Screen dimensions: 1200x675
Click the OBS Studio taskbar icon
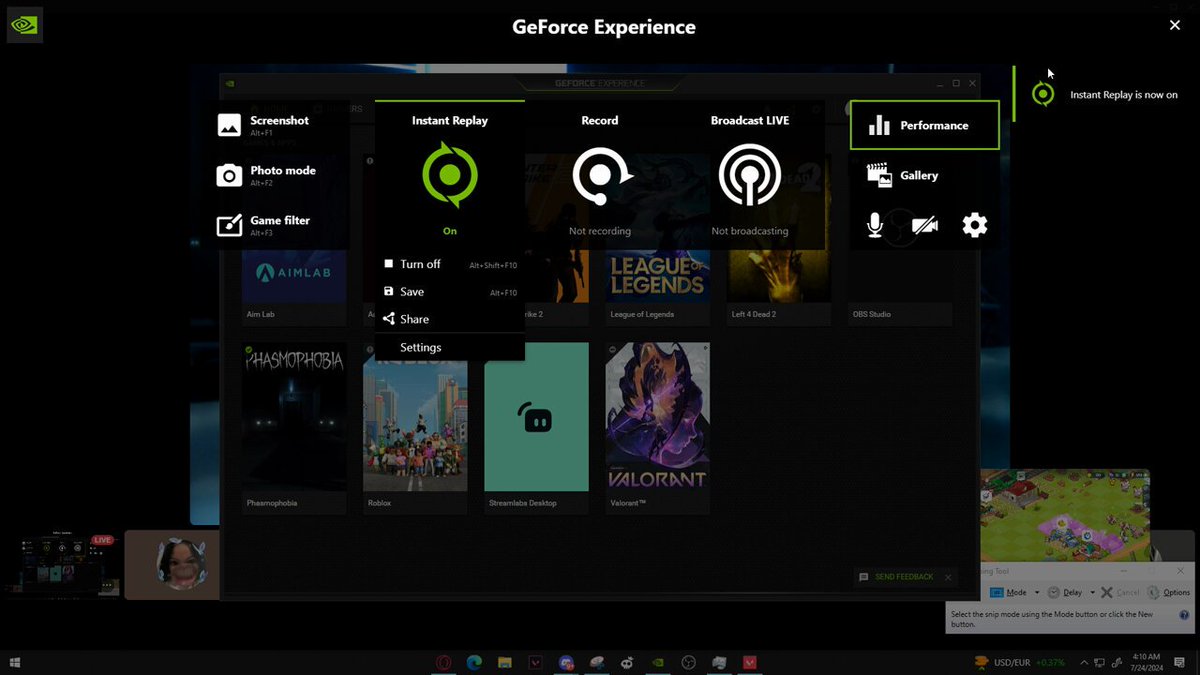(x=688, y=662)
